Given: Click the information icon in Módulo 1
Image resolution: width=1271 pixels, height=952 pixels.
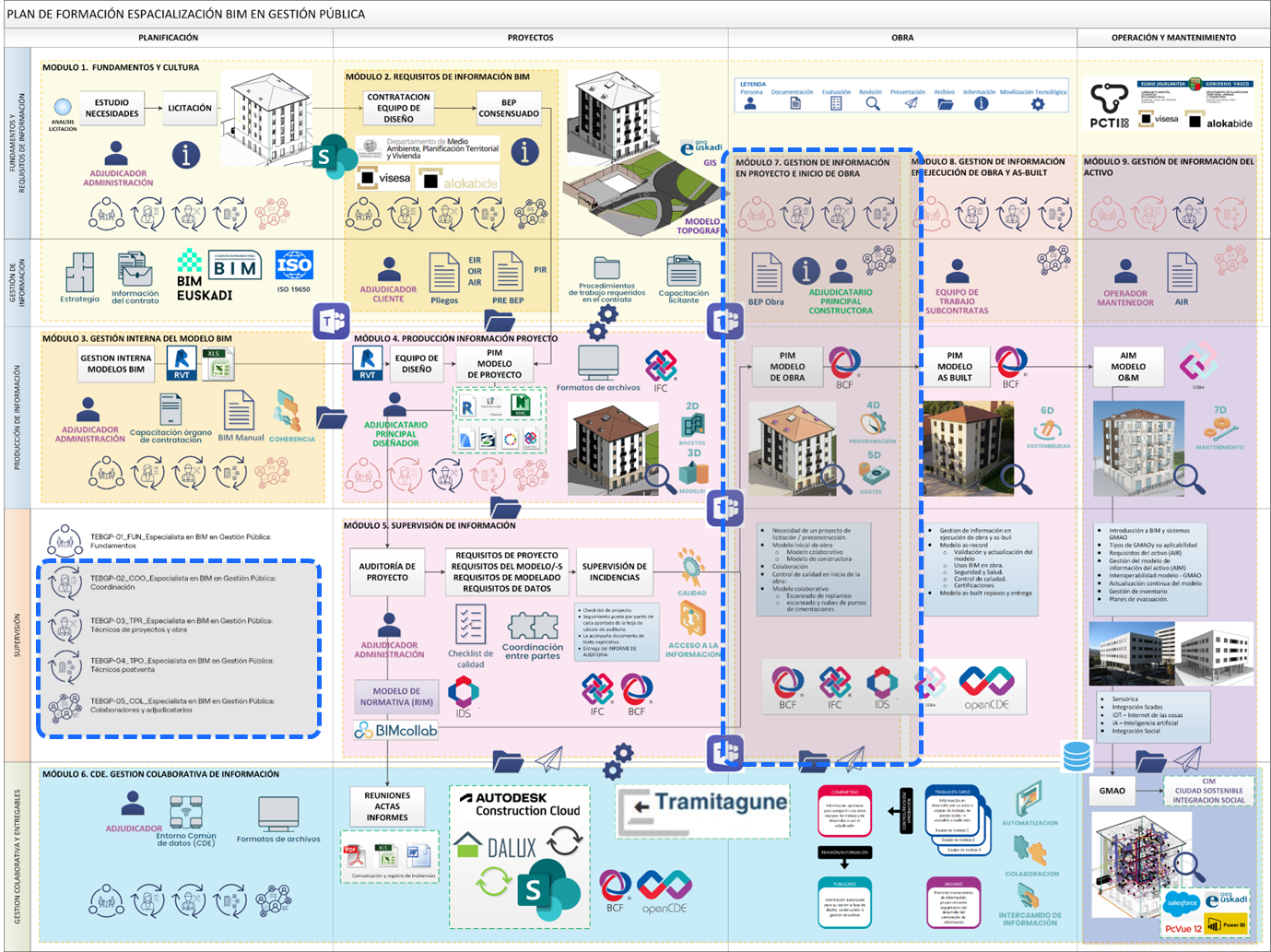Looking at the screenshot, I should pyautogui.click(x=186, y=154).
